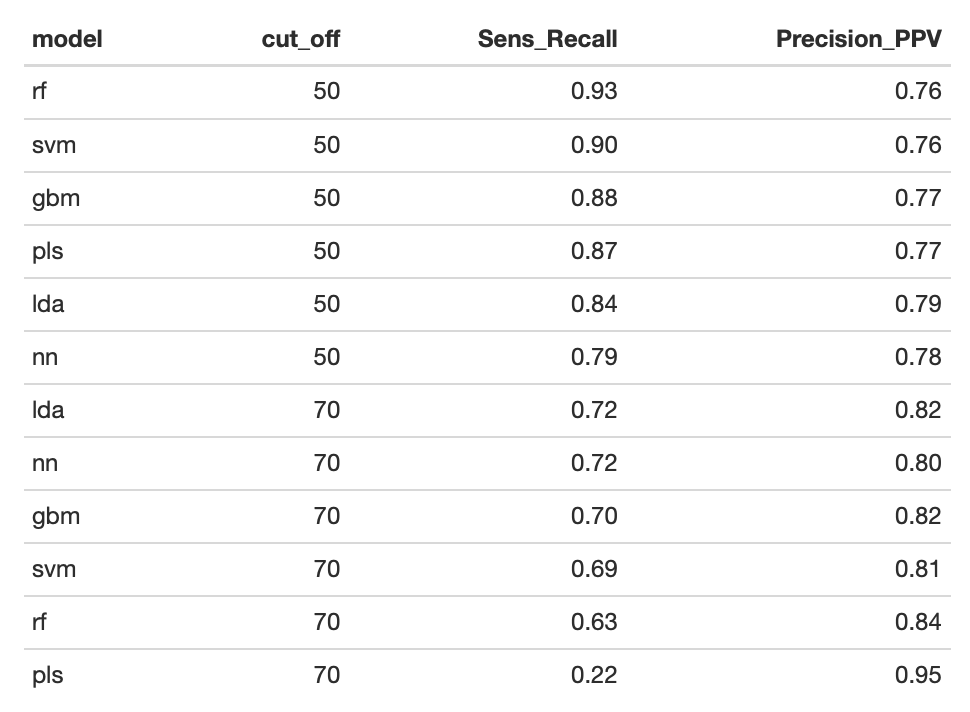
Task: Click the Sens_Recall value 0.88 for gbm
Action: (x=594, y=198)
